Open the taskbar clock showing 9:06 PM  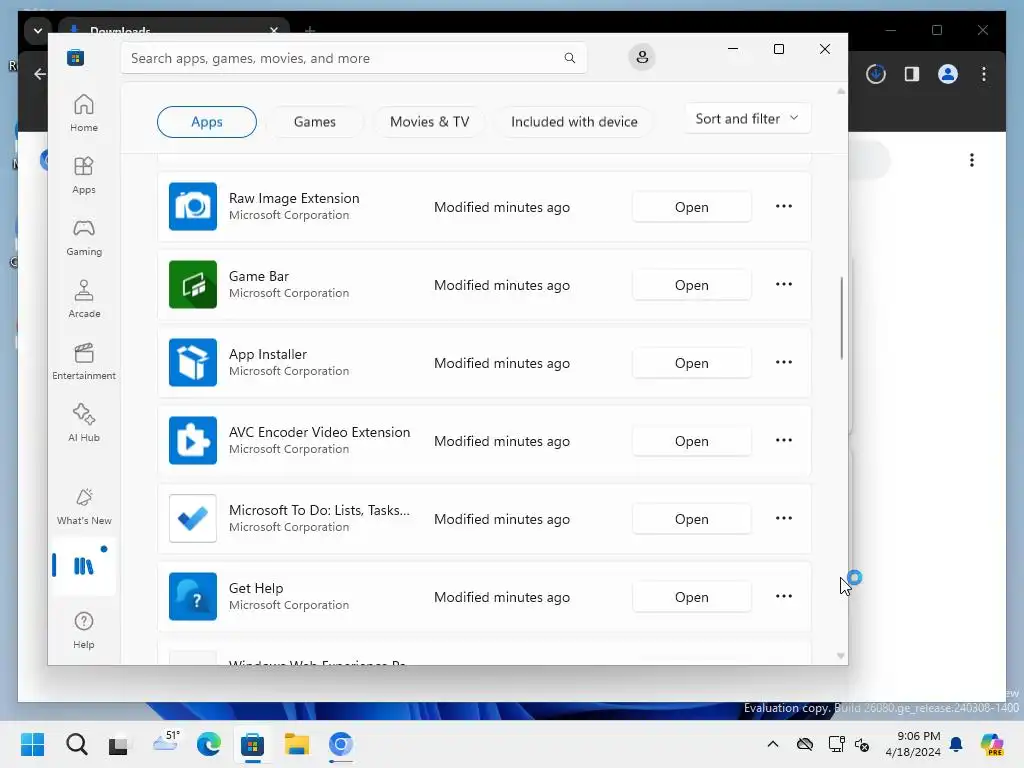913,744
